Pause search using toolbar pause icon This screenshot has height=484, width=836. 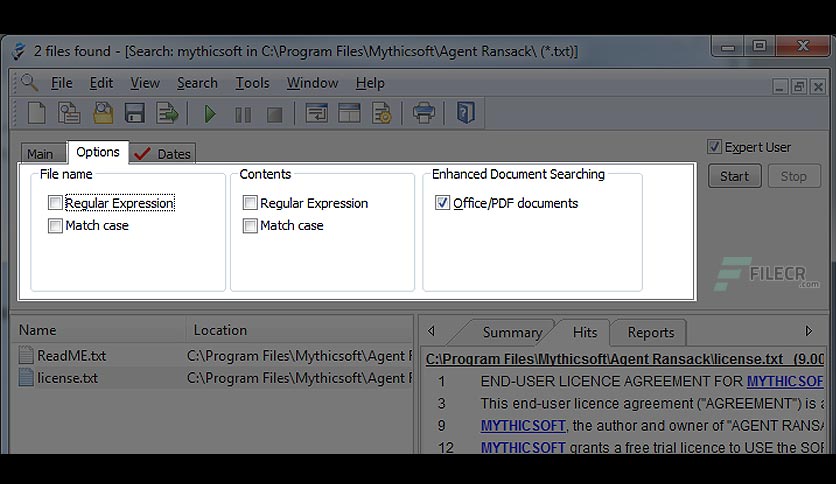(x=243, y=115)
